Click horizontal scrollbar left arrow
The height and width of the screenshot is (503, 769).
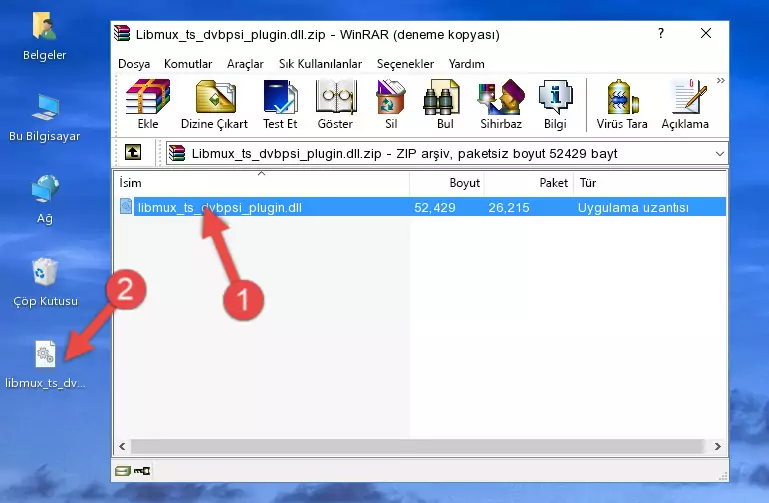pos(122,446)
